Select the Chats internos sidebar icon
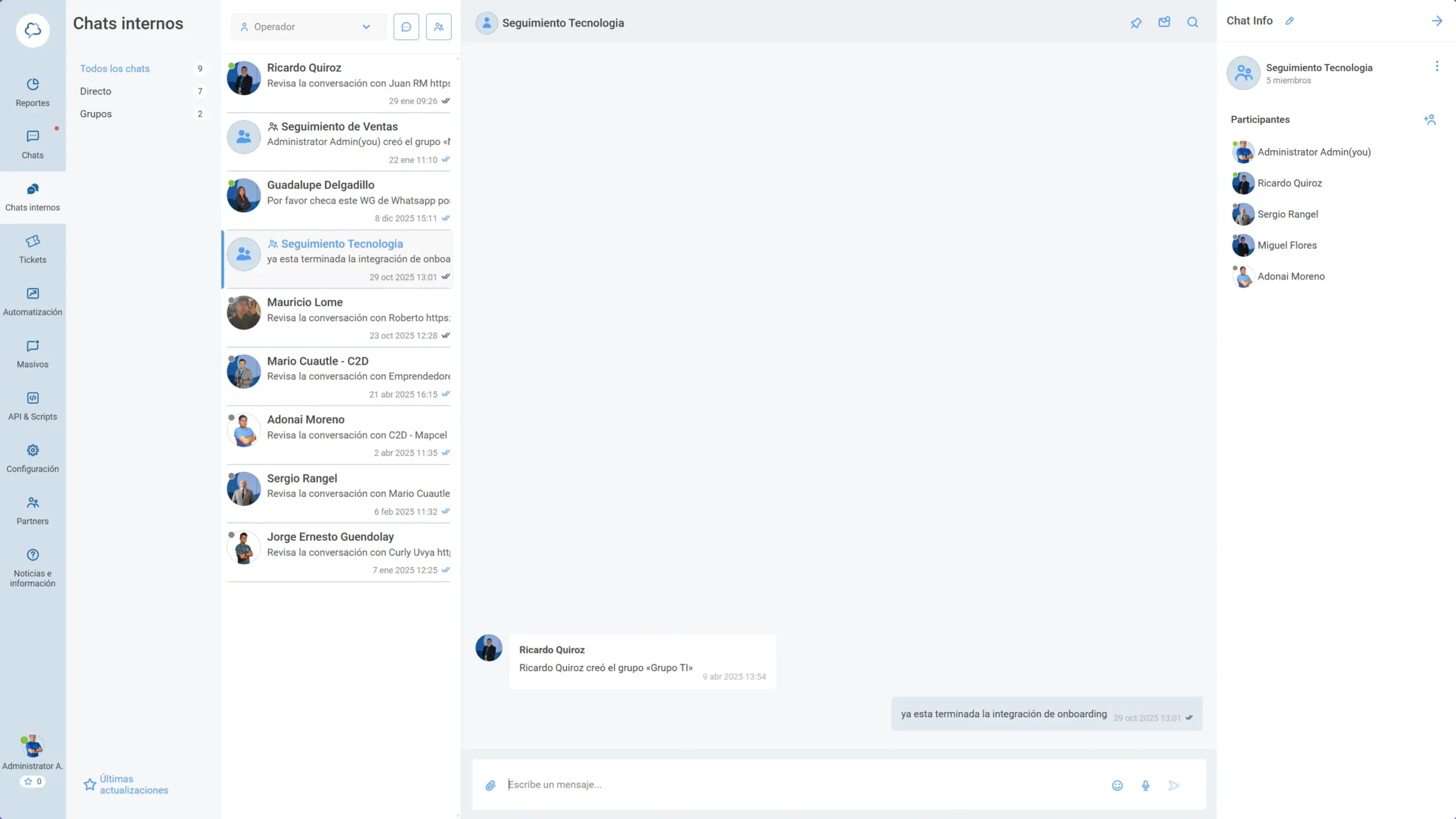Image resolution: width=1456 pixels, height=819 pixels. point(32,196)
